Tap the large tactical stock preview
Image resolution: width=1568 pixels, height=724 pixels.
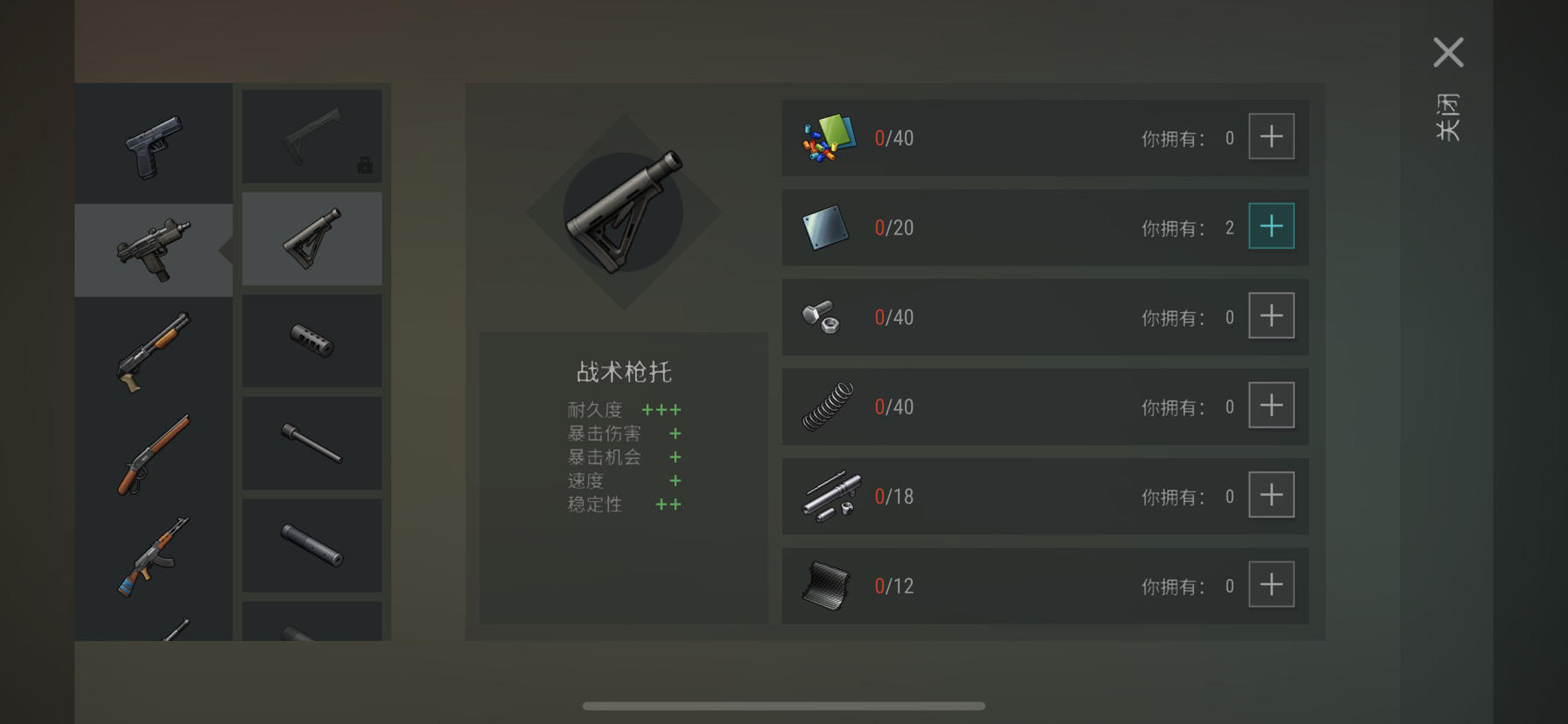(x=623, y=212)
